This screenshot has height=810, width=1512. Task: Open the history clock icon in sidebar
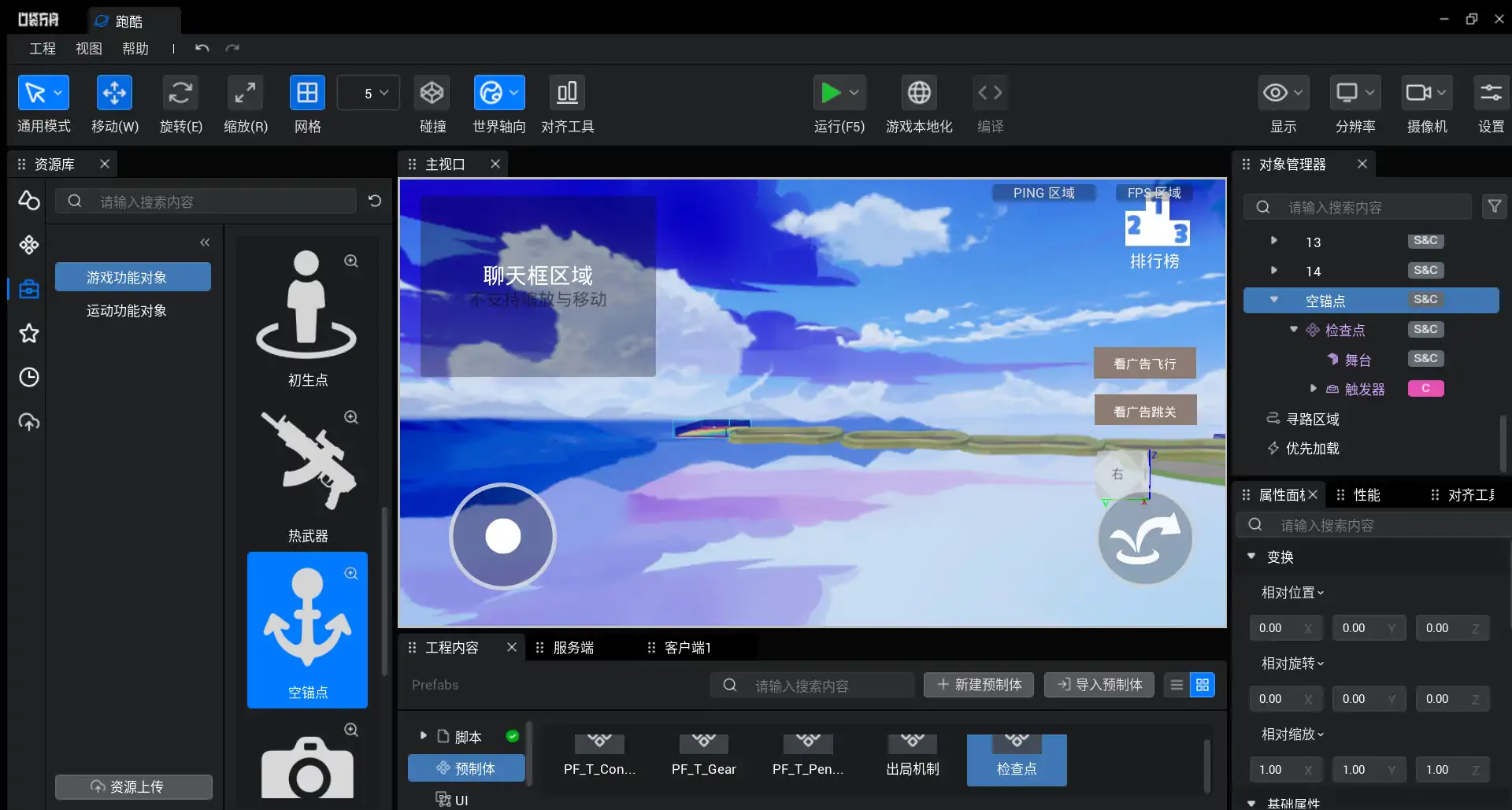coord(29,377)
